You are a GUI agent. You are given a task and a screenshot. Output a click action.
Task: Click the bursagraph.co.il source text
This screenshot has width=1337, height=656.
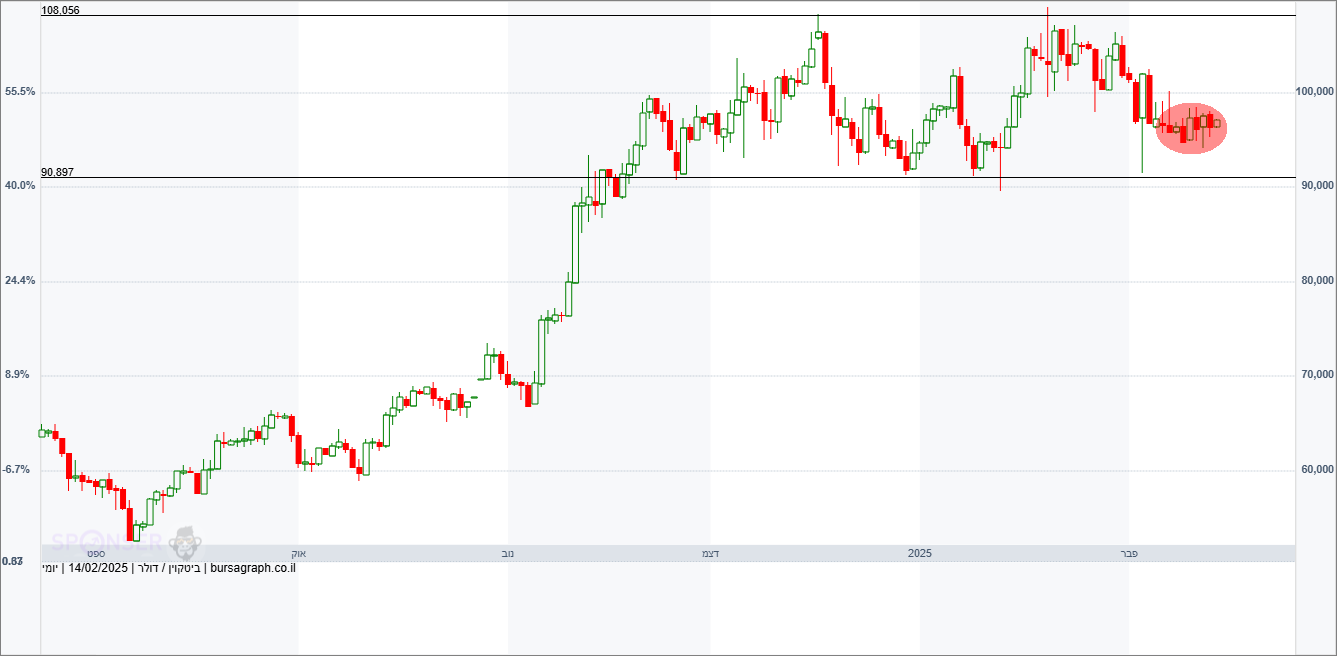pyautogui.click(x=253, y=568)
